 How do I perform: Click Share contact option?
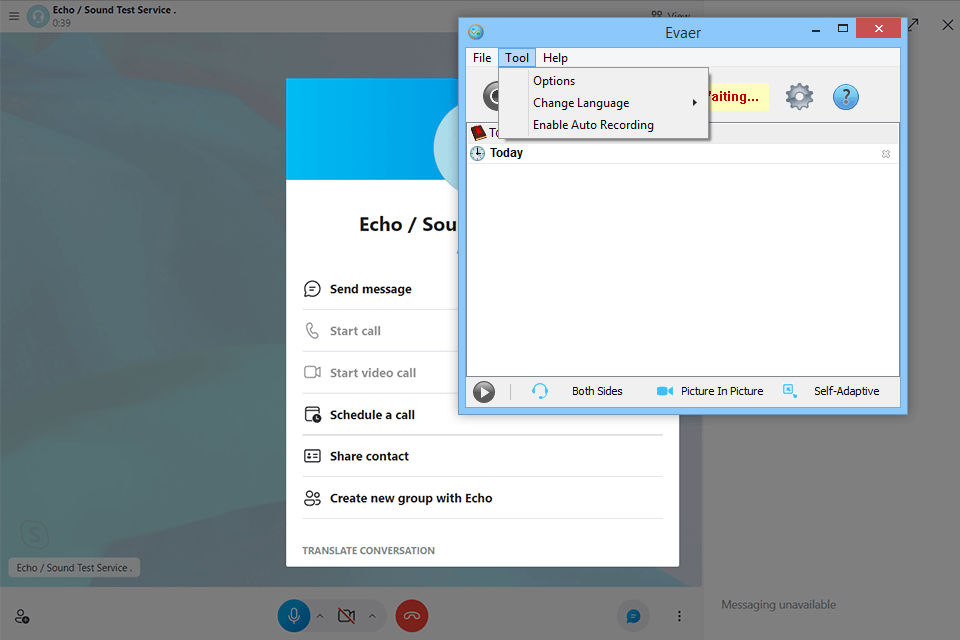(369, 456)
